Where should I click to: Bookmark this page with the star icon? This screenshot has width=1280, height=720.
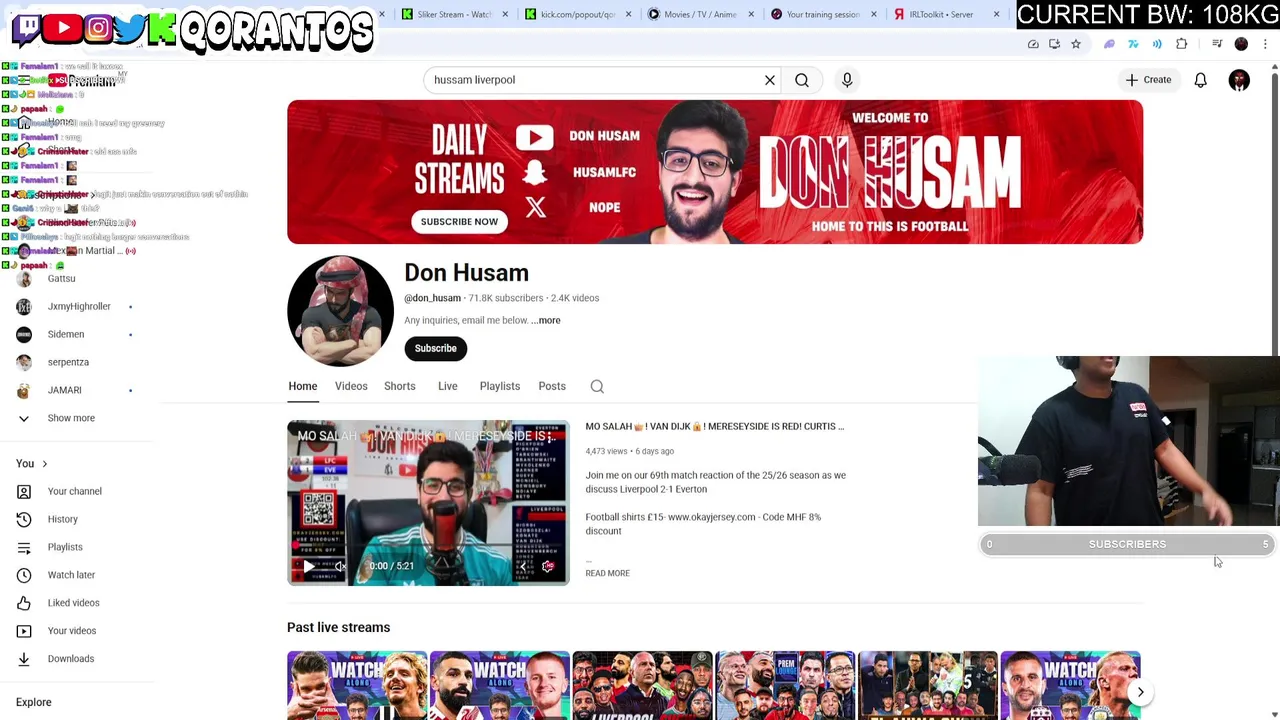point(1076,44)
